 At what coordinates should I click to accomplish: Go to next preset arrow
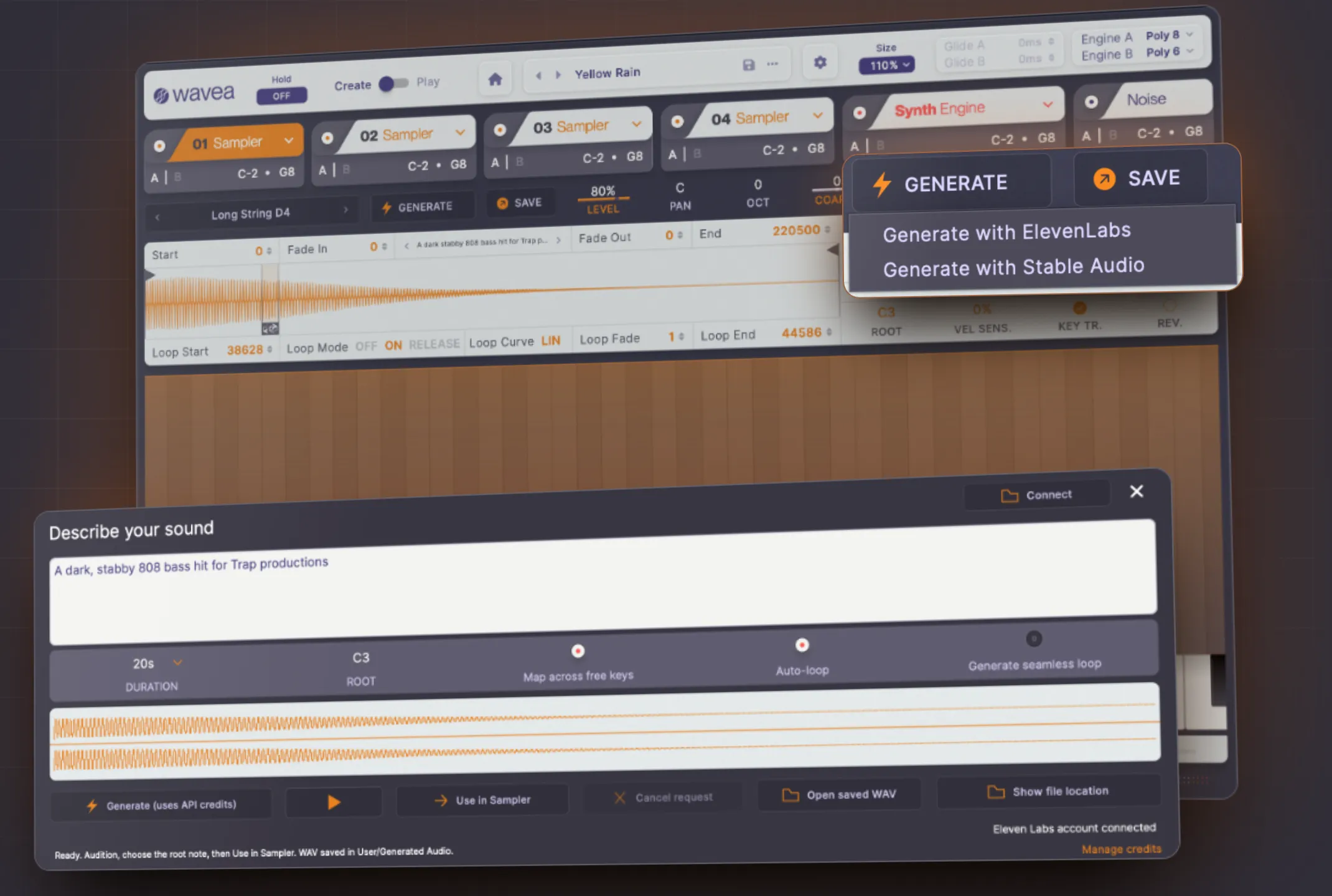[x=558, y=75]
